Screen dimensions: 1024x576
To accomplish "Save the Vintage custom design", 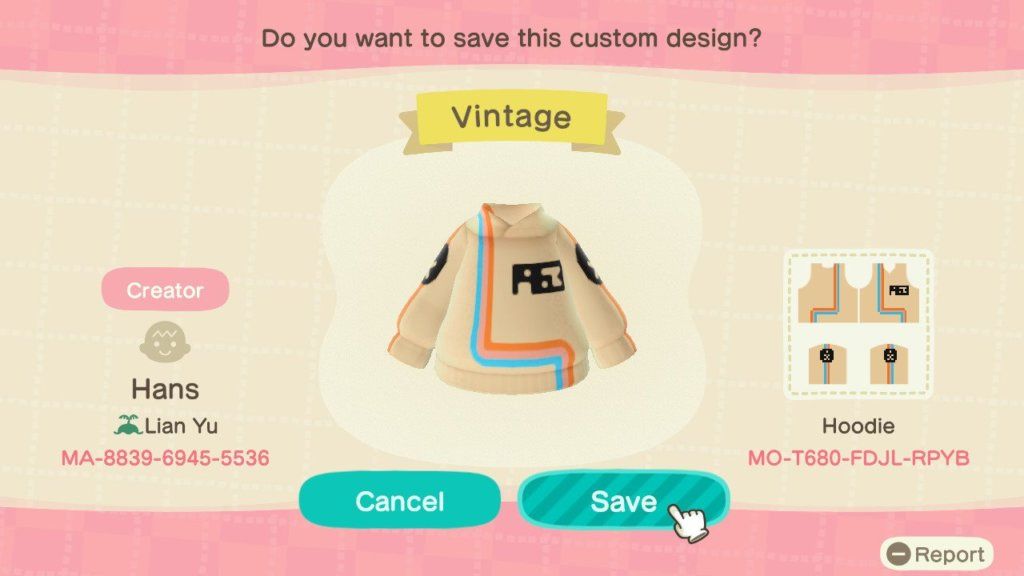I will pyautogui.click(x=623, y=500).
